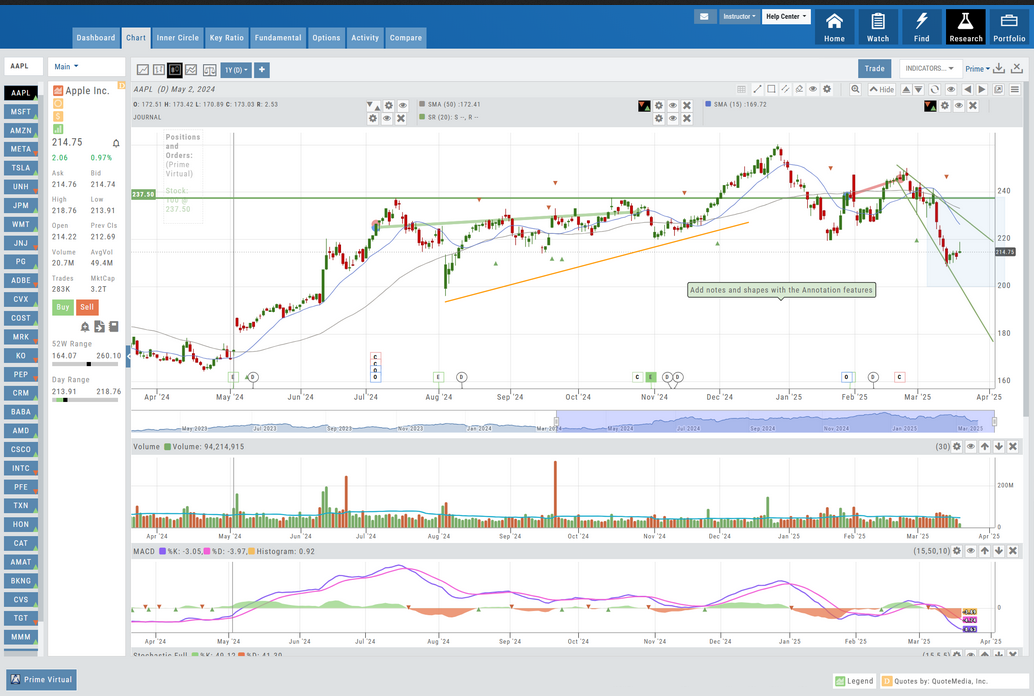Open the grid table view icon

(741, 89)
